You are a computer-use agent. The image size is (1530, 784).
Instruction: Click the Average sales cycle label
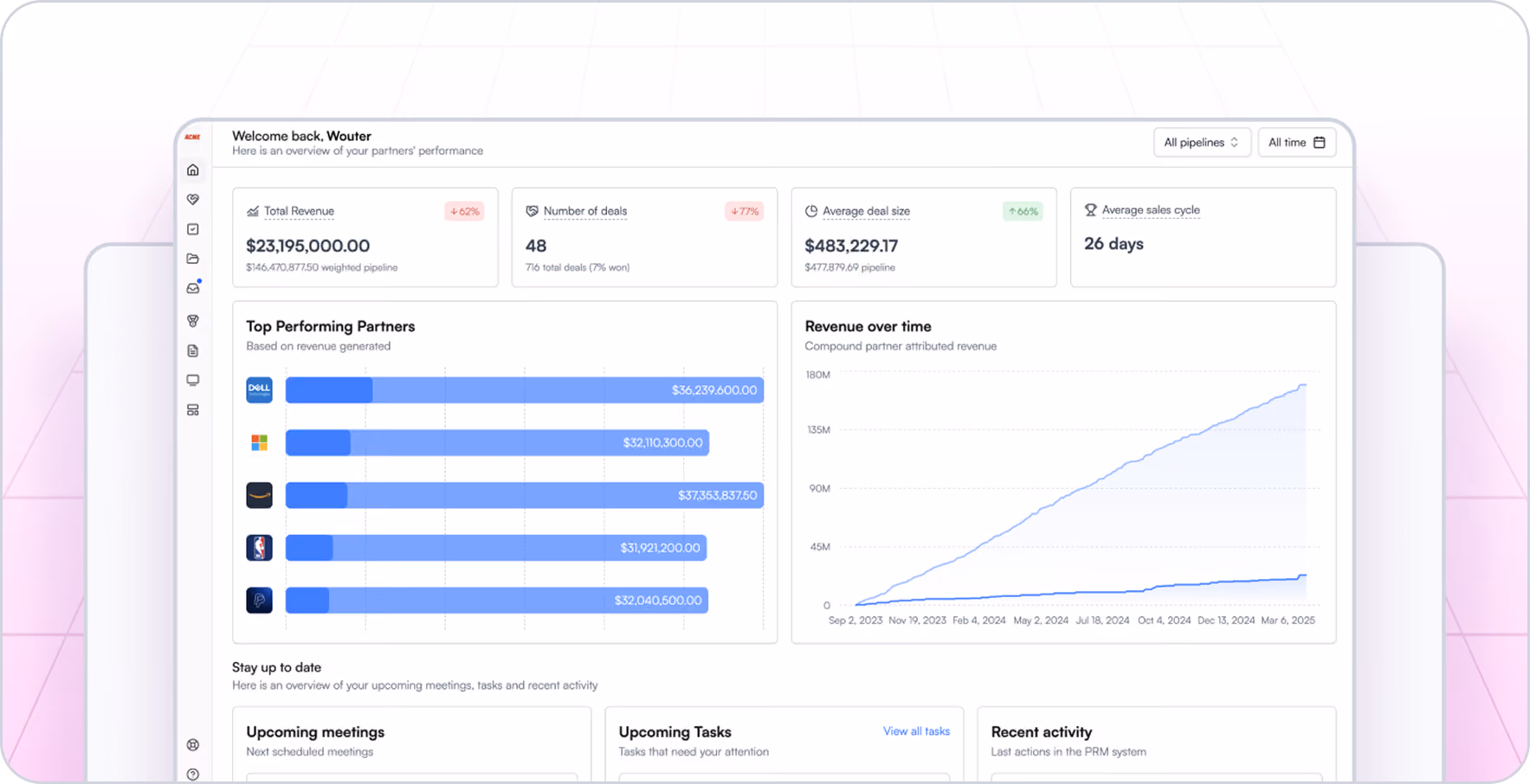1151,210
